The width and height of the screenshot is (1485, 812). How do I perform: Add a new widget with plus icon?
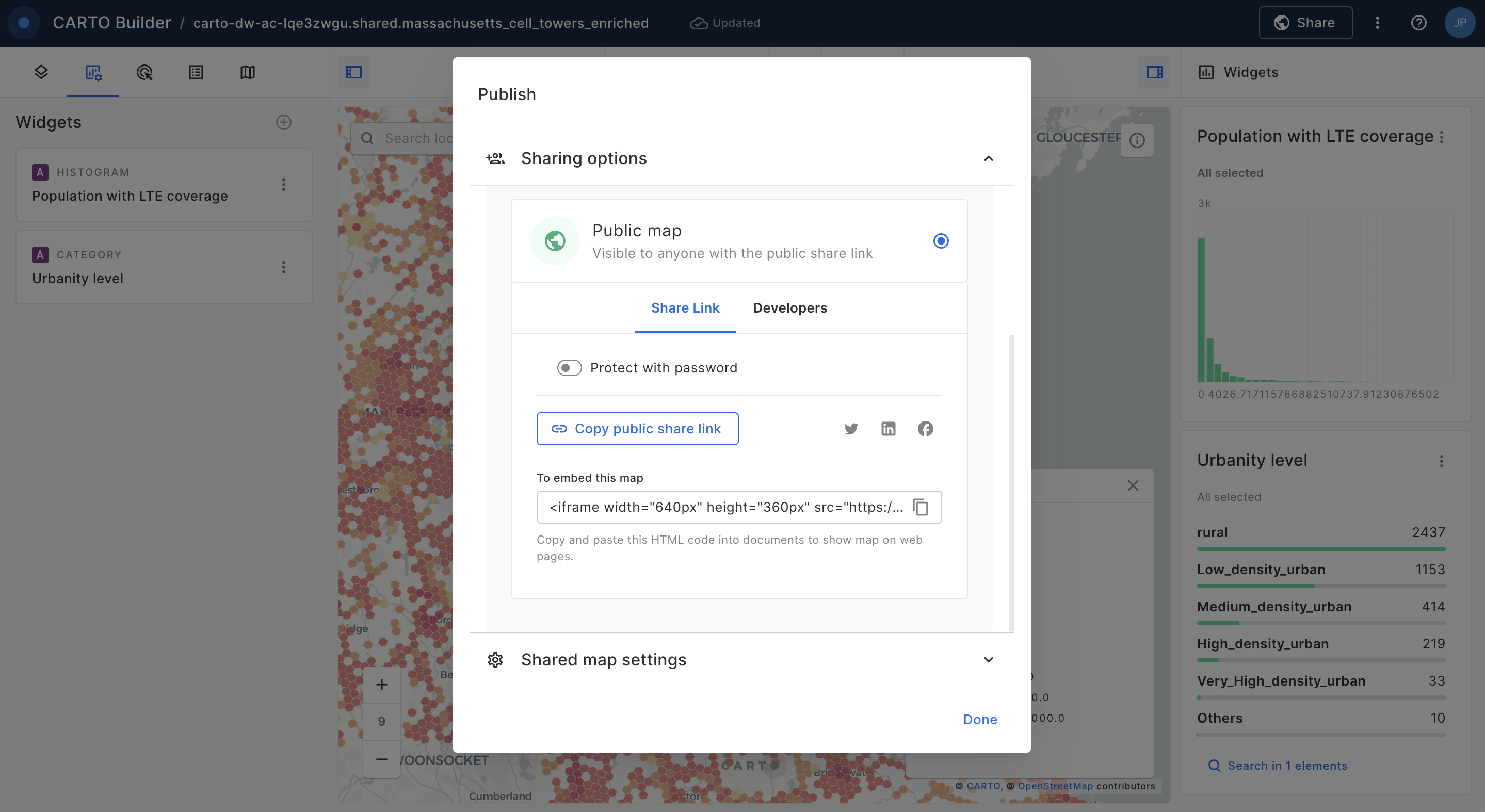tap(284, 122)
